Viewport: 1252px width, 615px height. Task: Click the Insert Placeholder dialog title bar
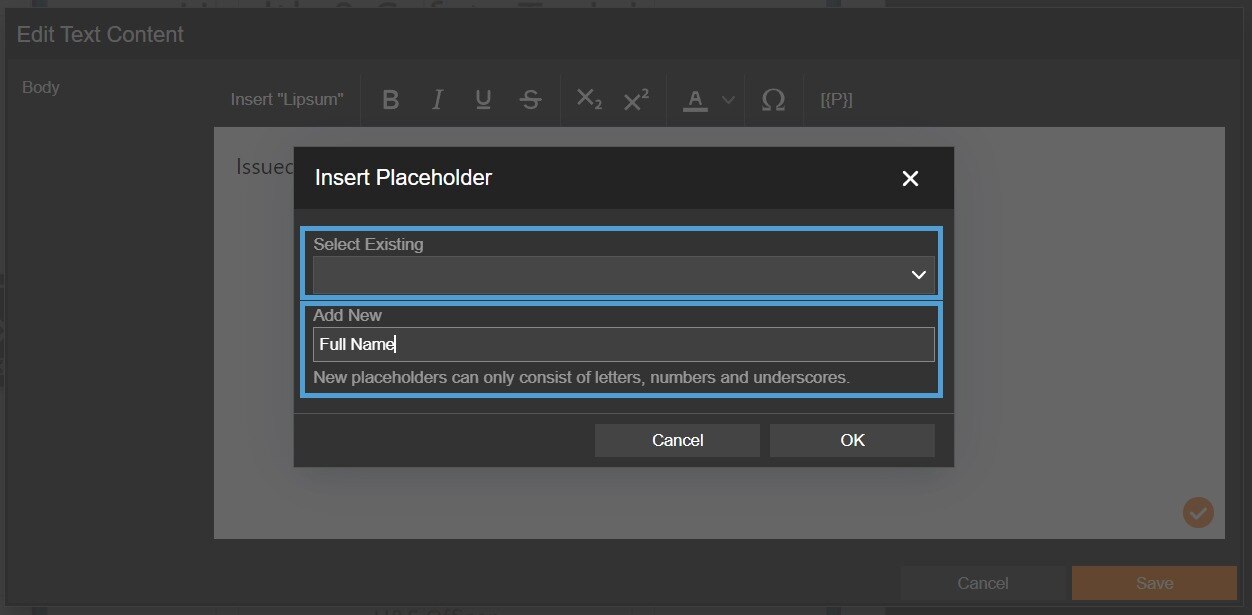(600, 178)
